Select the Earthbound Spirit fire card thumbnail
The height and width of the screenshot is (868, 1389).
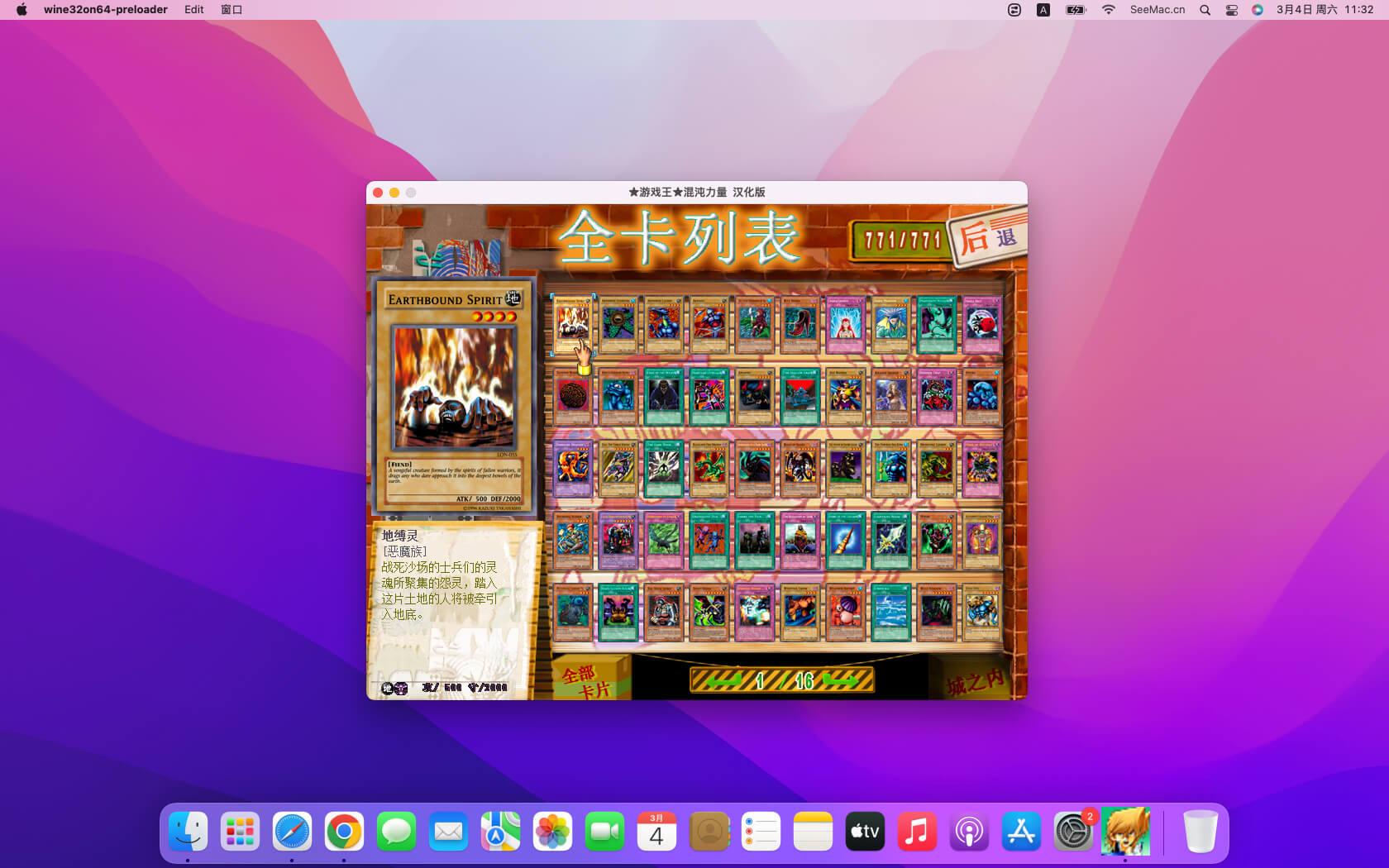click(x=573, y=324)
